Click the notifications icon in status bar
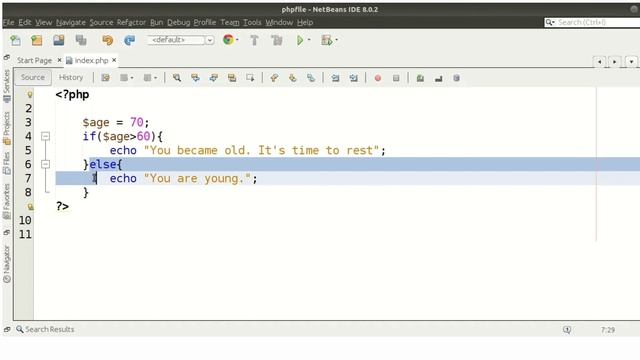640x360 pixels. 567,329
